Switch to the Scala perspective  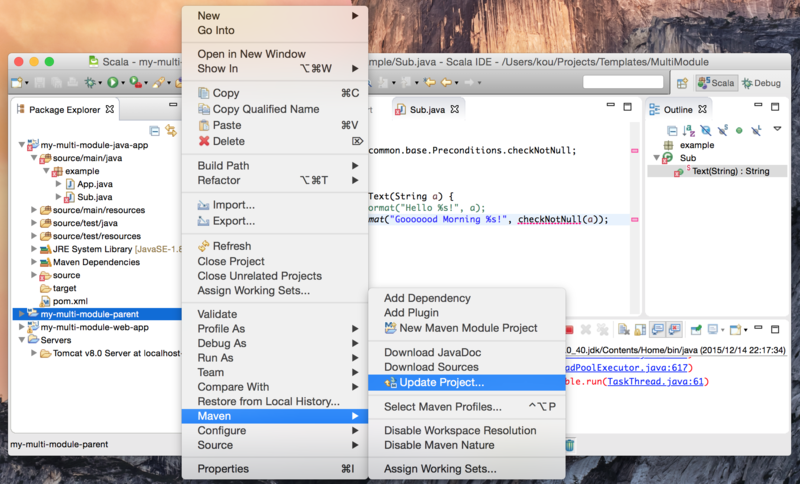[x=716, y=83]
